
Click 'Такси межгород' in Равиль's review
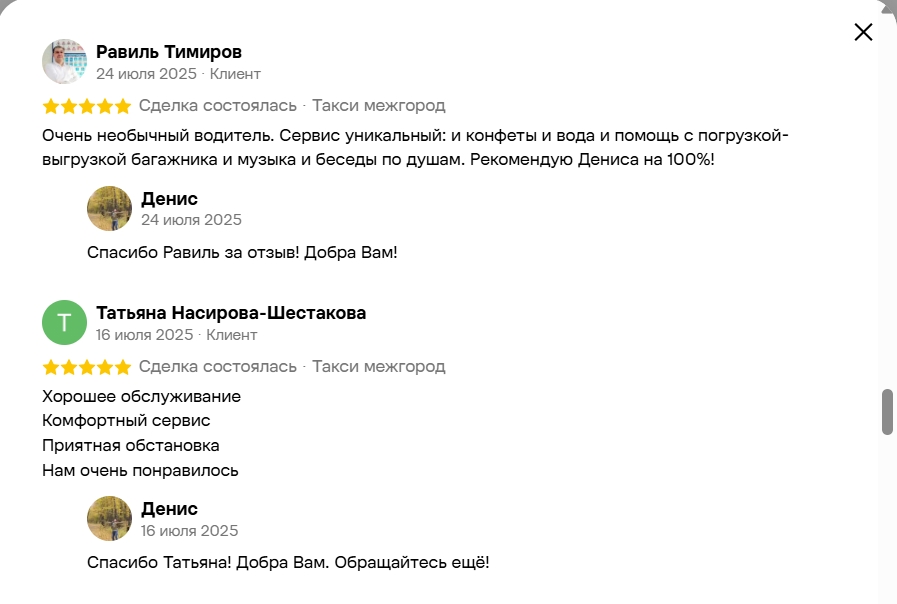(x=379, y=105)
